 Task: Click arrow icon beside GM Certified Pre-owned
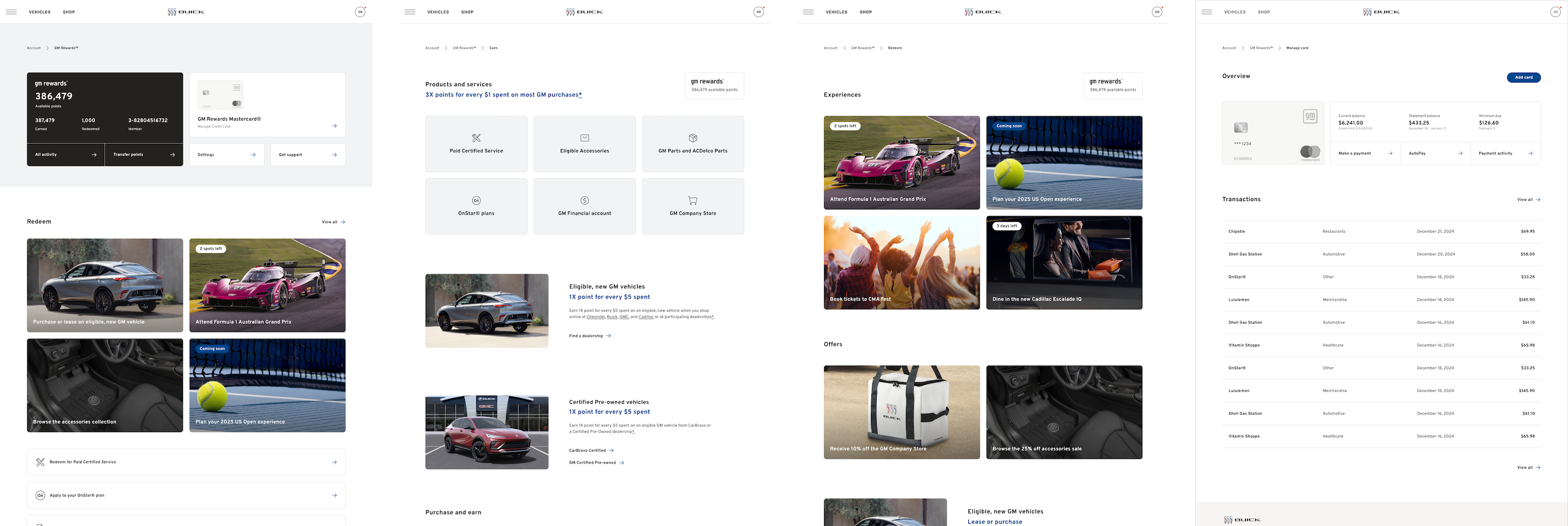click(622, 463)
